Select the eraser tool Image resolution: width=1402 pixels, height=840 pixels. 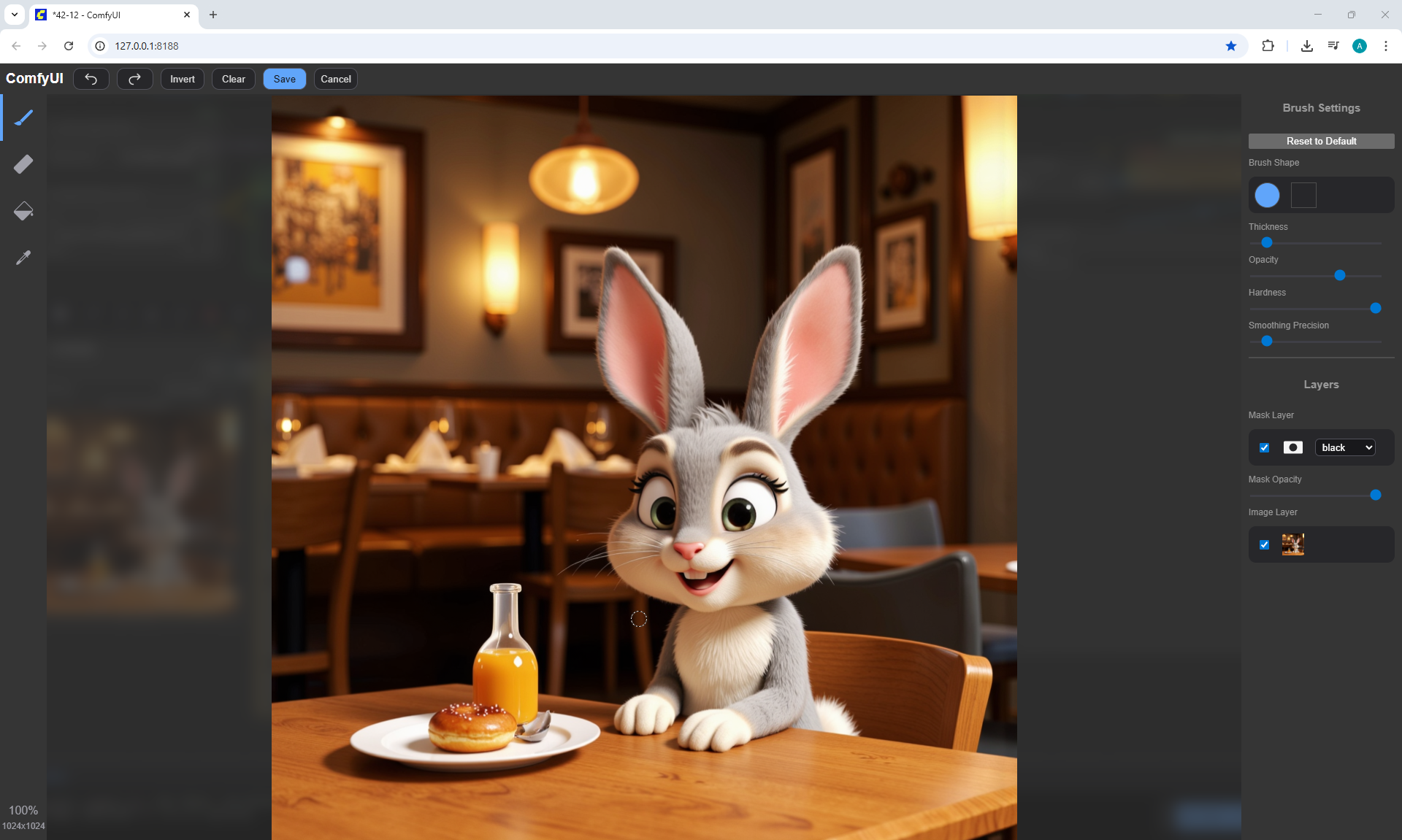(23, 164)
